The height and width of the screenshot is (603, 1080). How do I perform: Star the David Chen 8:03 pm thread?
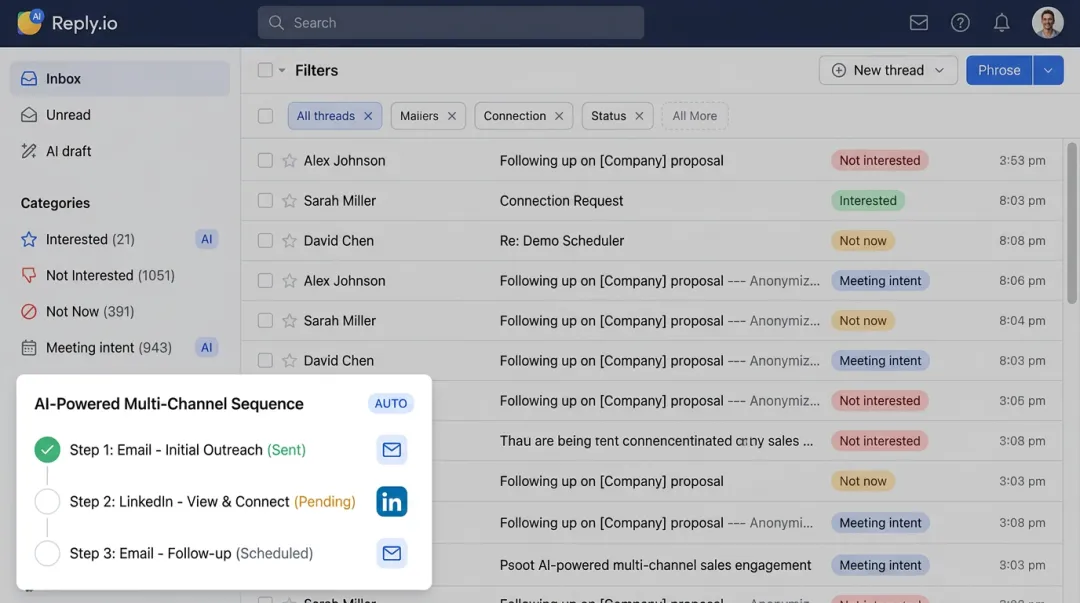pos(289,360)
